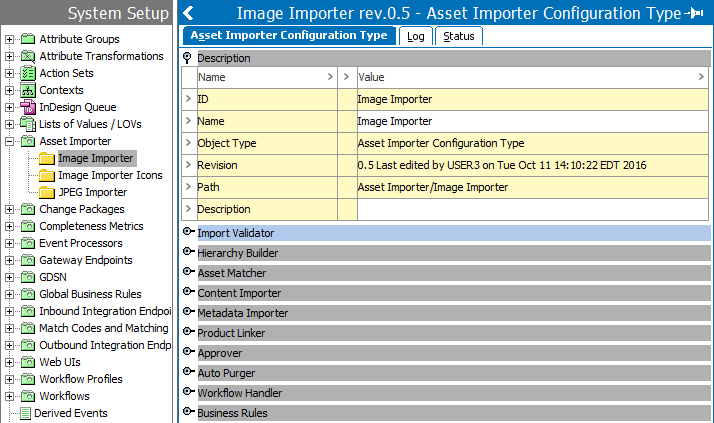Expand the Hierarchy Builder section
This screenshot has height=423, width=714.
188,253
